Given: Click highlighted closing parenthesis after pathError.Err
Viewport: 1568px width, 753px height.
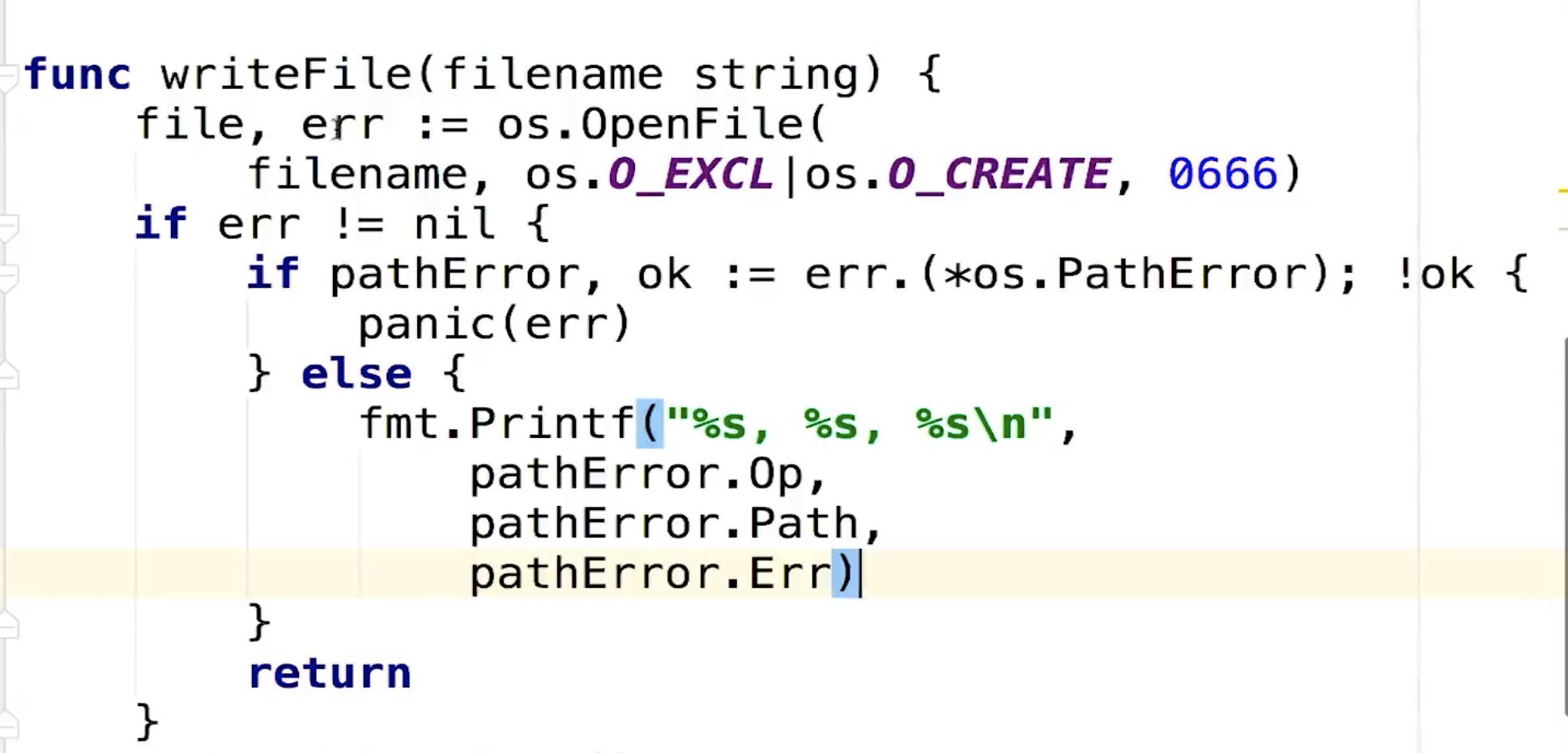Looking at the screenshot, I should tap(846, 574).
